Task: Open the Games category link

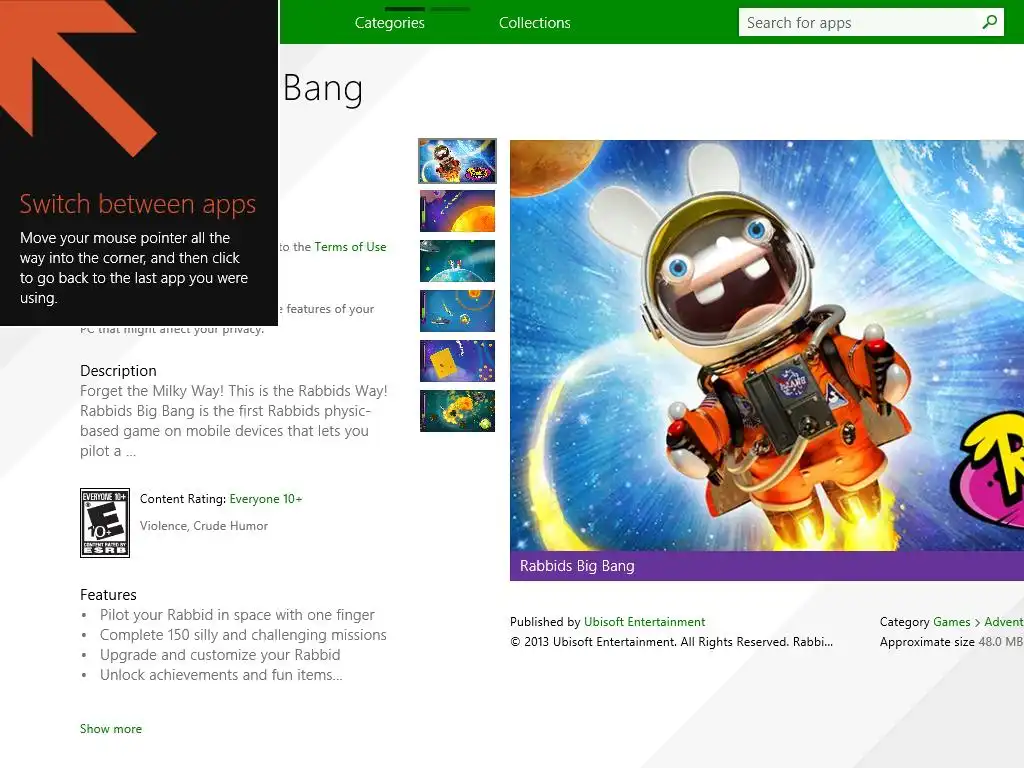Action: tap(952, 622)
